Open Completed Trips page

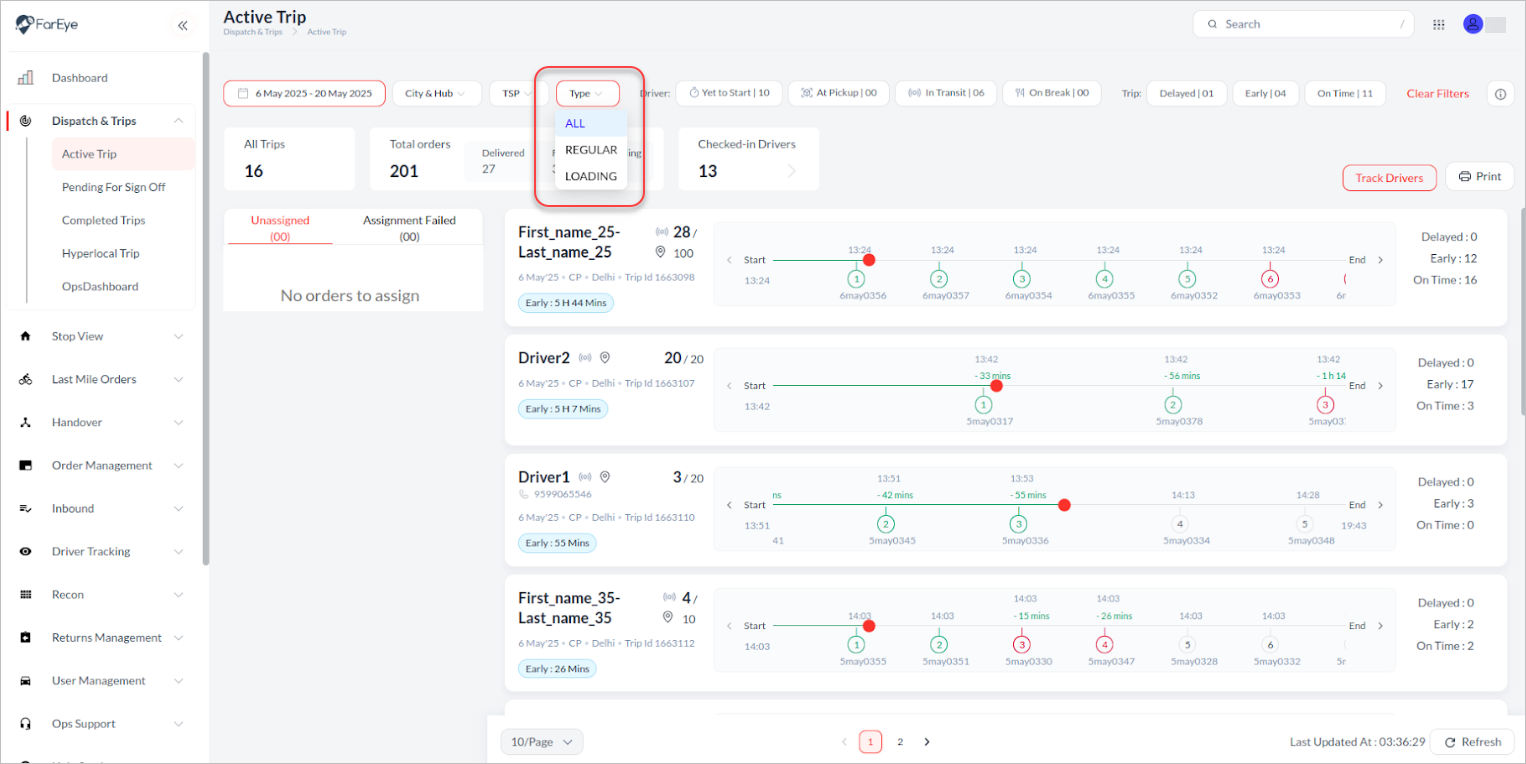click(104, 220)
